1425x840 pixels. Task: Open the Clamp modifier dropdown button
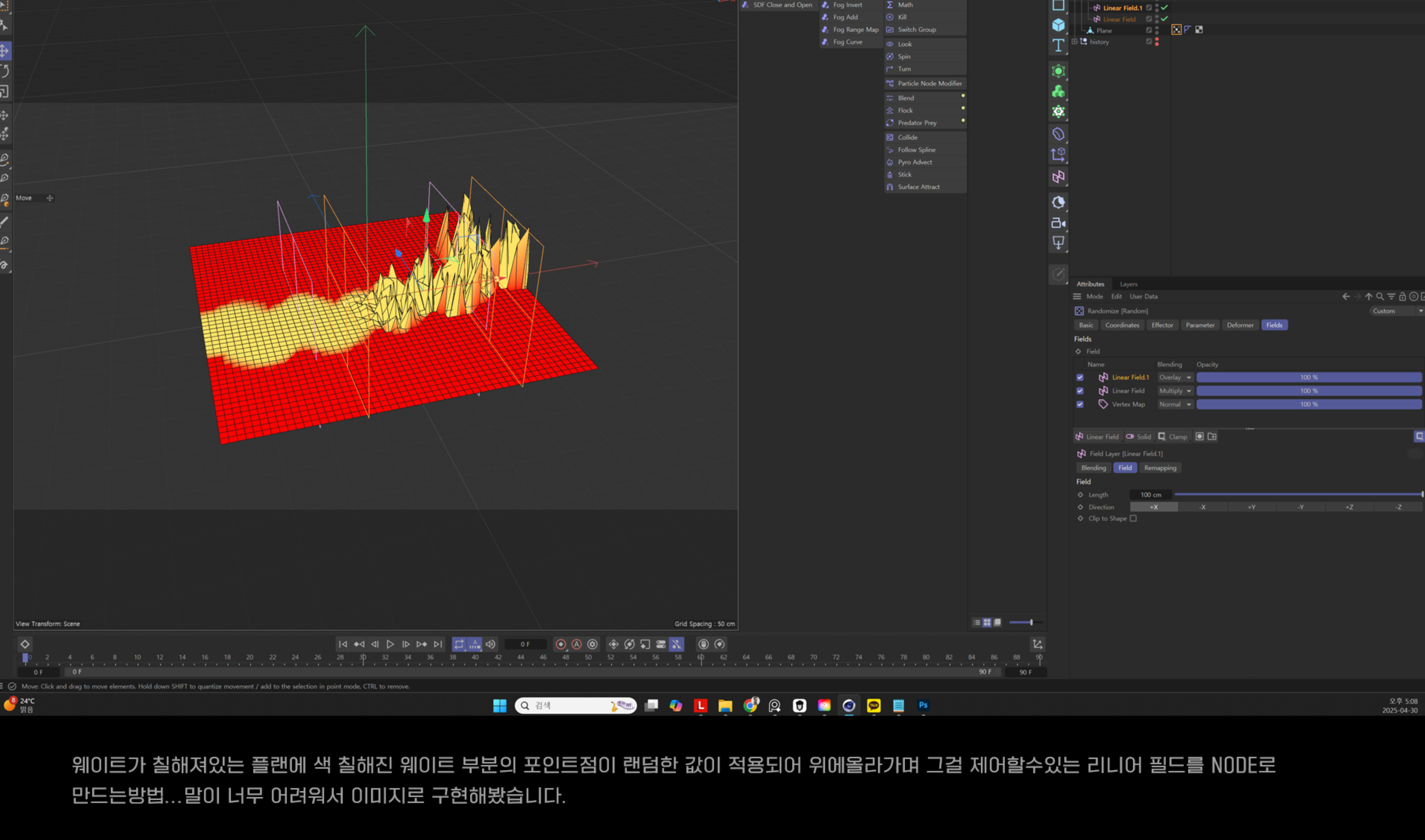click(x=1173, y=437)
